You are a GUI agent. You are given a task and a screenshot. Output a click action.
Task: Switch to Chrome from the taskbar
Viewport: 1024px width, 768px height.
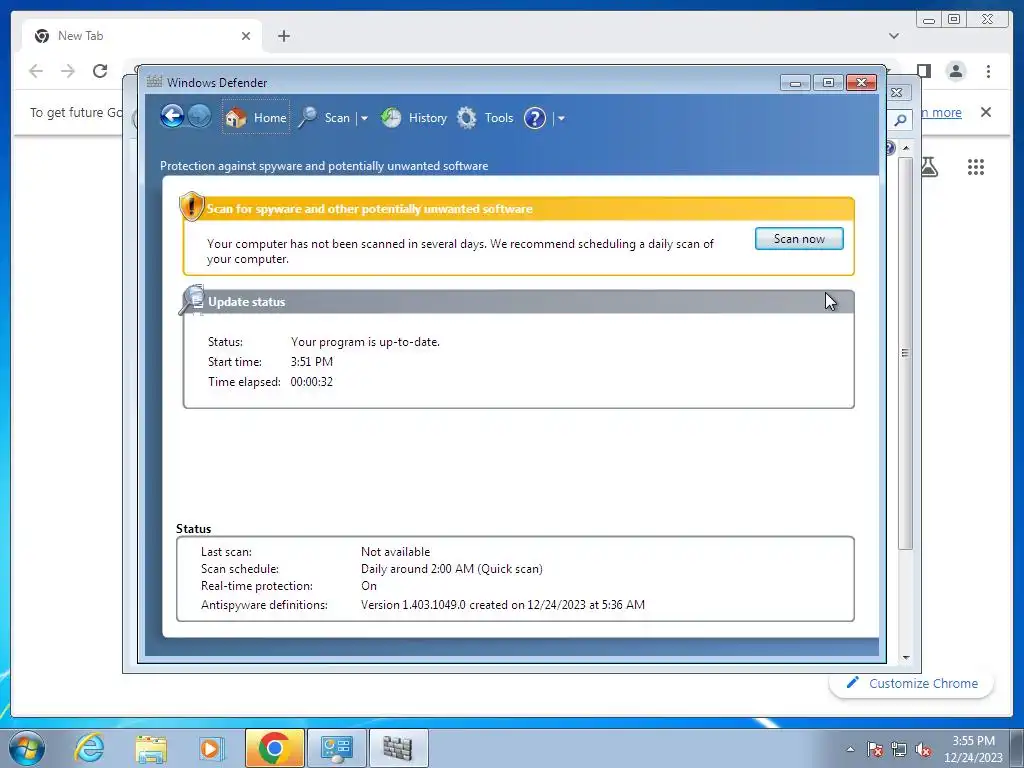[274, 748]
